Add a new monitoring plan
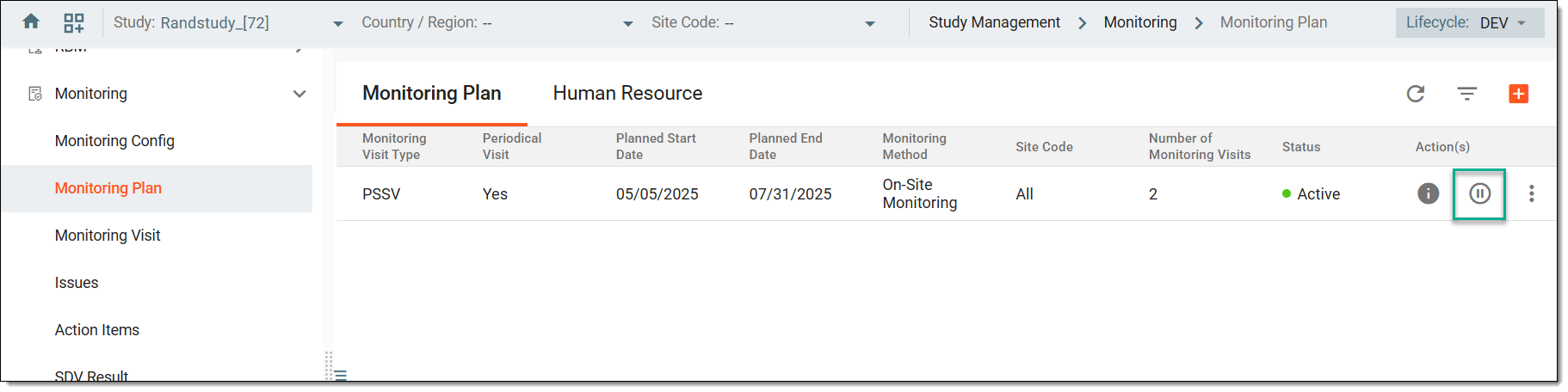The image size is (1568, 392). coord(1519,94)
